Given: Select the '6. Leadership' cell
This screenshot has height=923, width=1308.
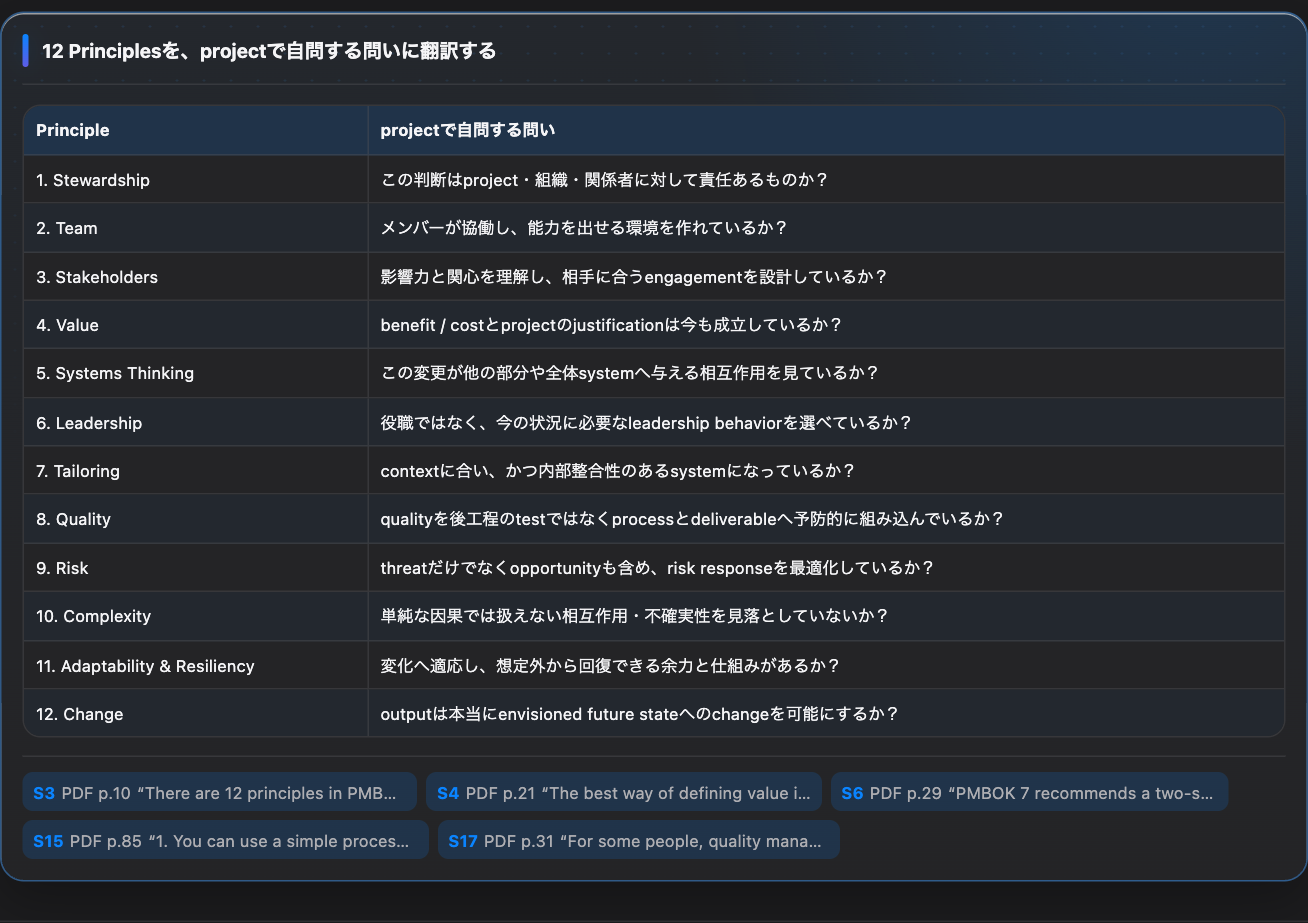Looking at the screenshot, I should coord(196,422).
